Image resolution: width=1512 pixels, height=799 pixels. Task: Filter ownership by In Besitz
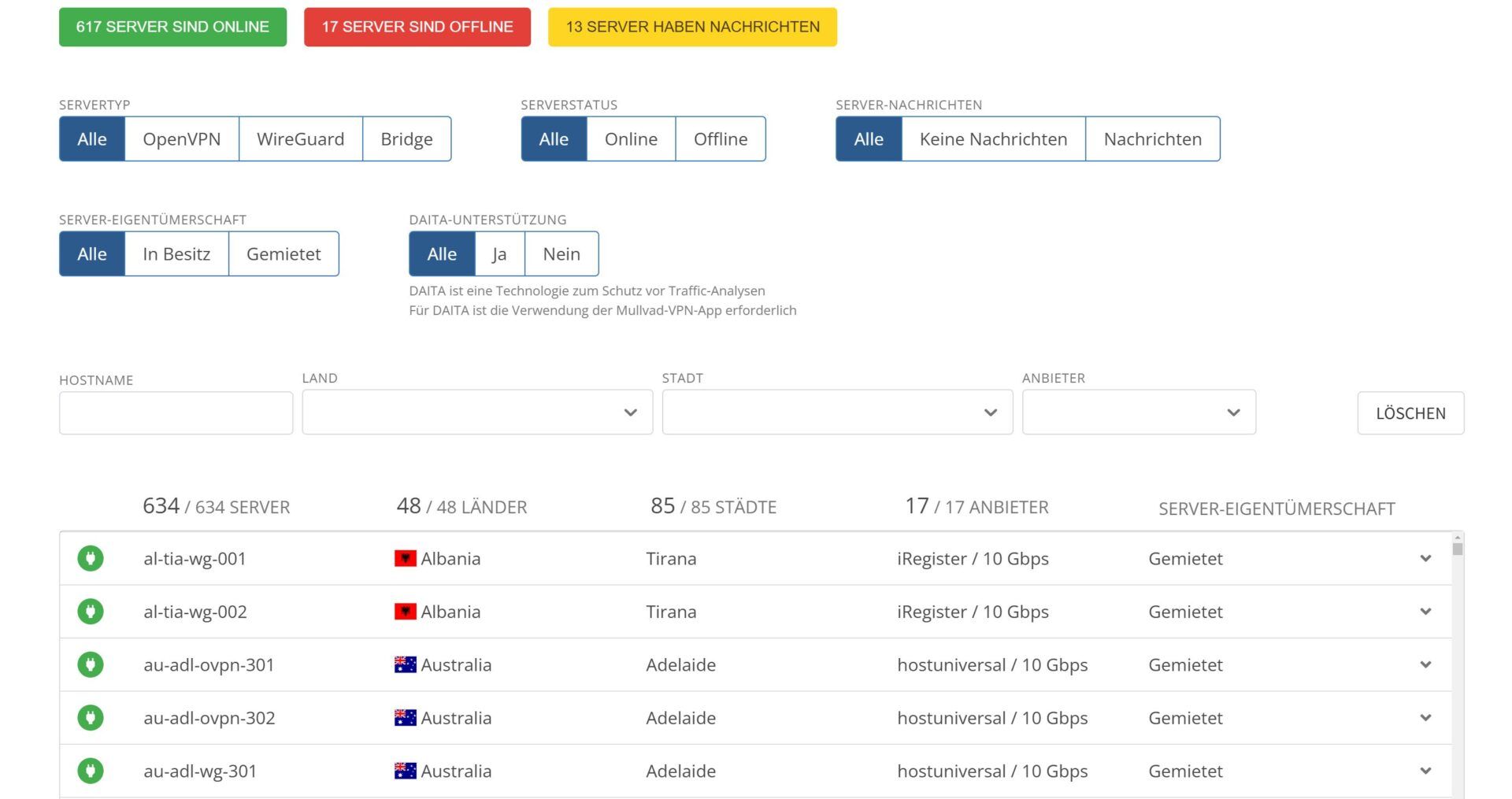point(176,253)
